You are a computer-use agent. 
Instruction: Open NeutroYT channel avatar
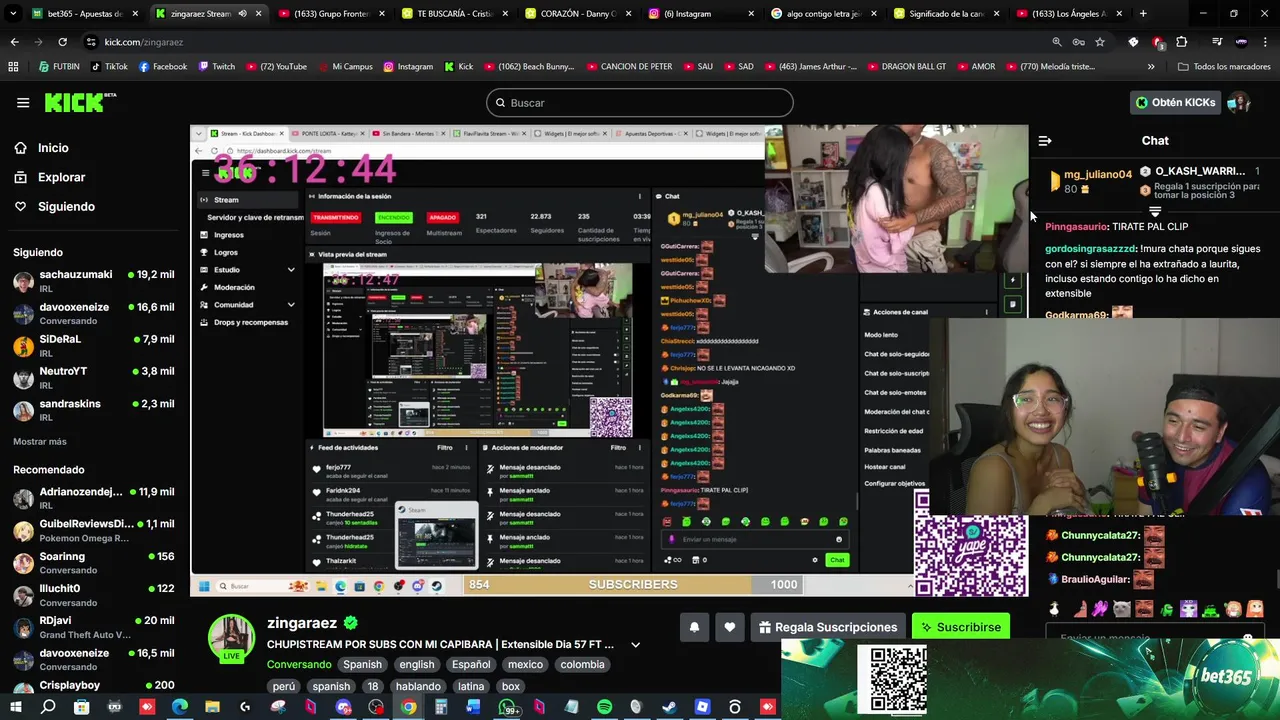23,378
